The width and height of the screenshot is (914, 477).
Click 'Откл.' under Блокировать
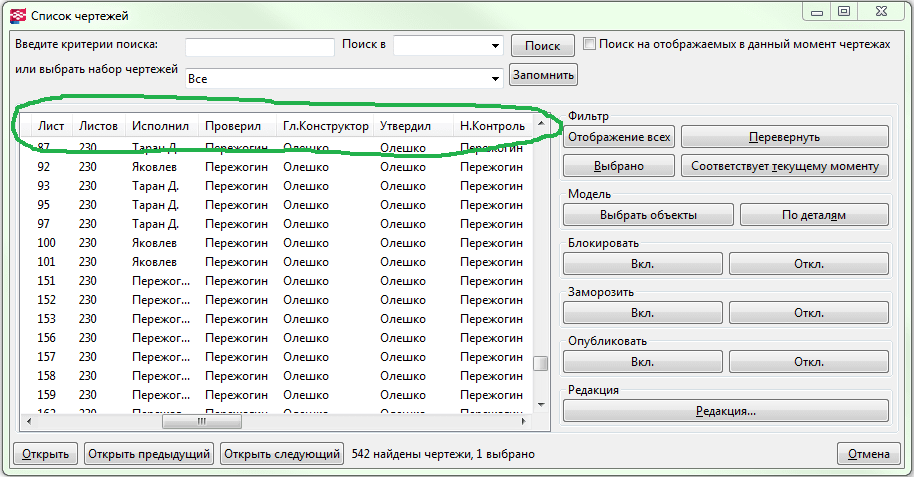tap(809, 264)
